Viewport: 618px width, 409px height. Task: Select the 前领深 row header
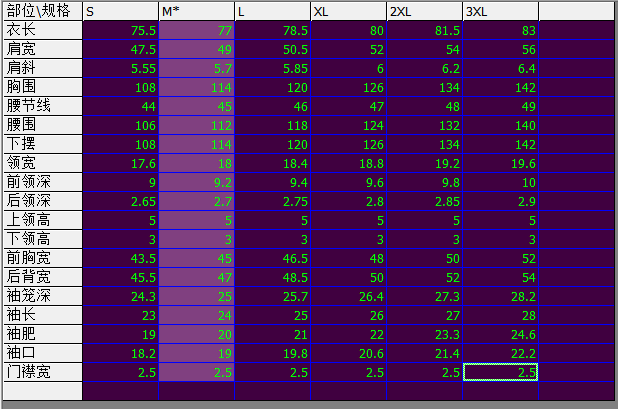coord(43,182)
